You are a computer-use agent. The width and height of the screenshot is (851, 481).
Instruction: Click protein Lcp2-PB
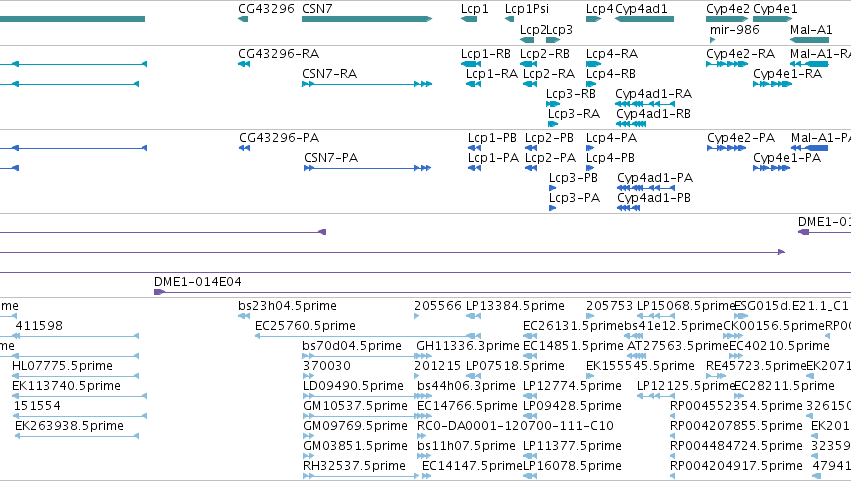click(x=549, y=138)
